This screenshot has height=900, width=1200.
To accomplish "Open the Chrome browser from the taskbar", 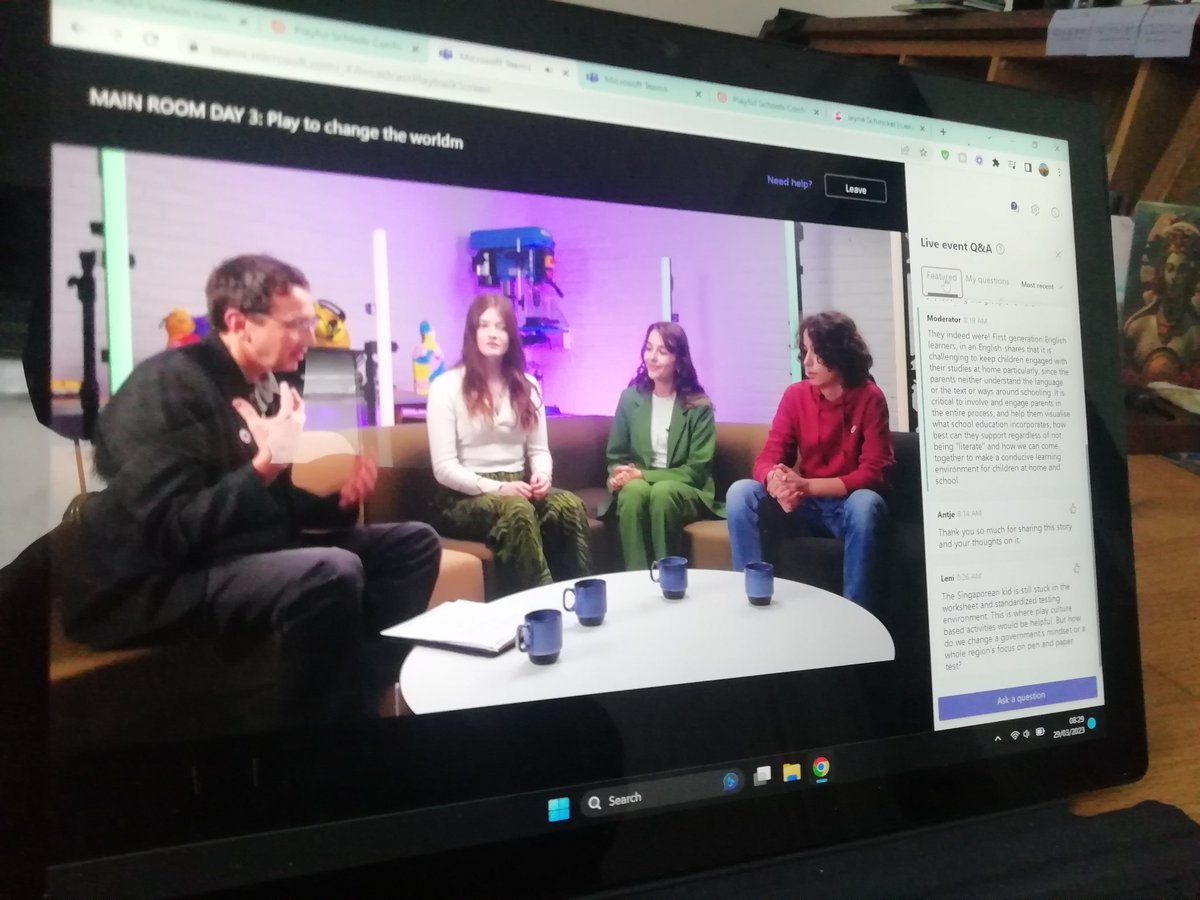I will (821, 768).
